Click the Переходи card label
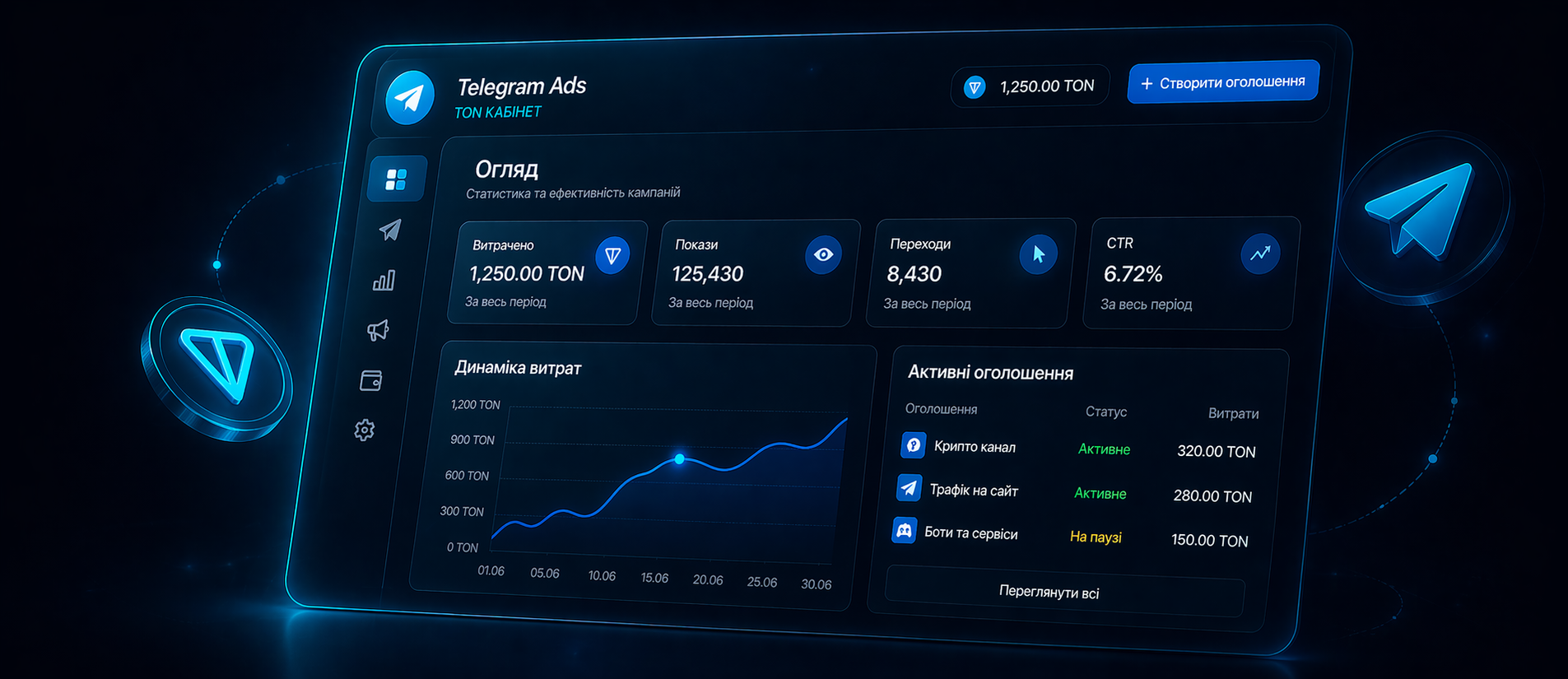 coord(920,244)
